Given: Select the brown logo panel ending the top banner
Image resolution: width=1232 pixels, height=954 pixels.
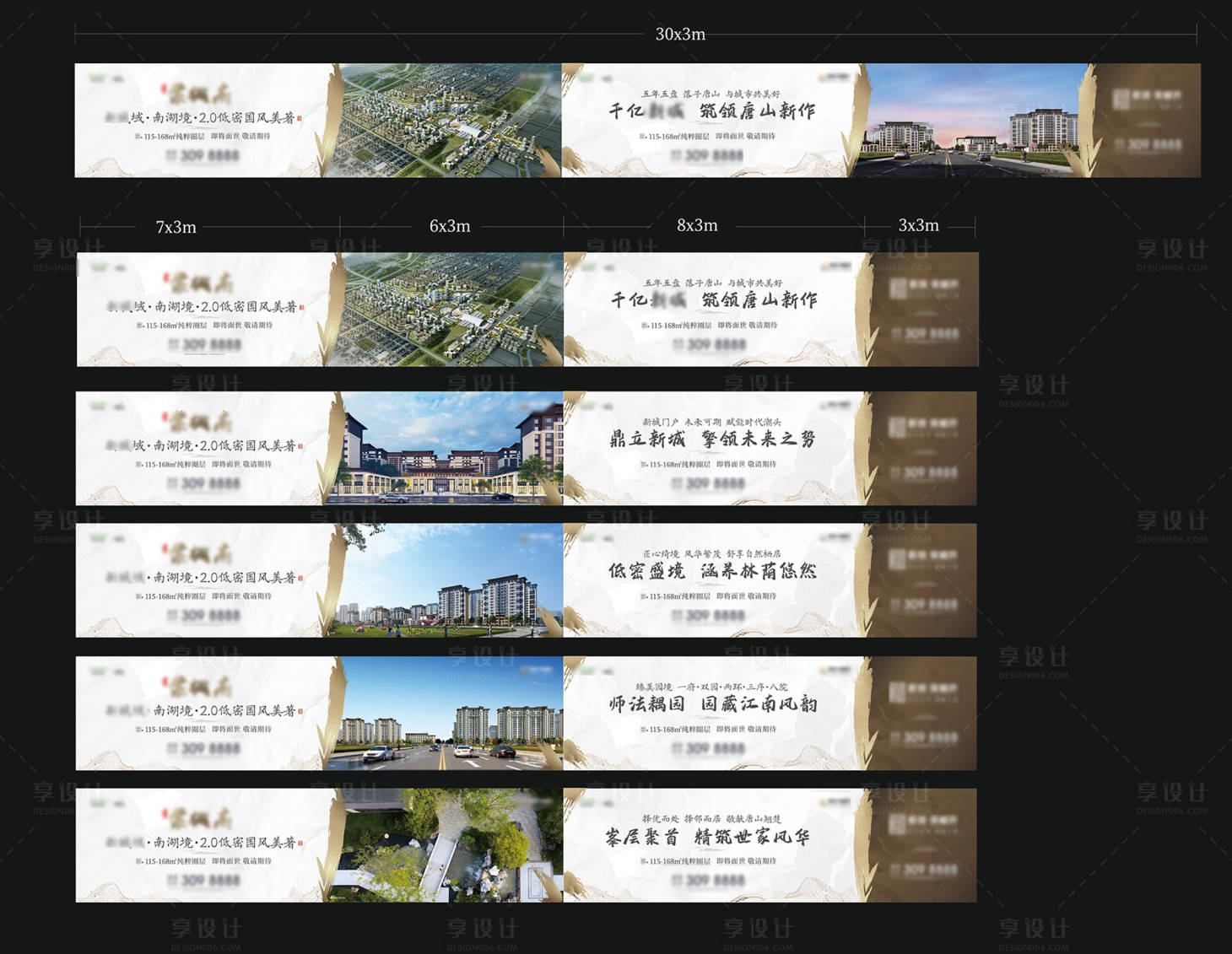Looking at the screenshot, I should [1148, 121].
